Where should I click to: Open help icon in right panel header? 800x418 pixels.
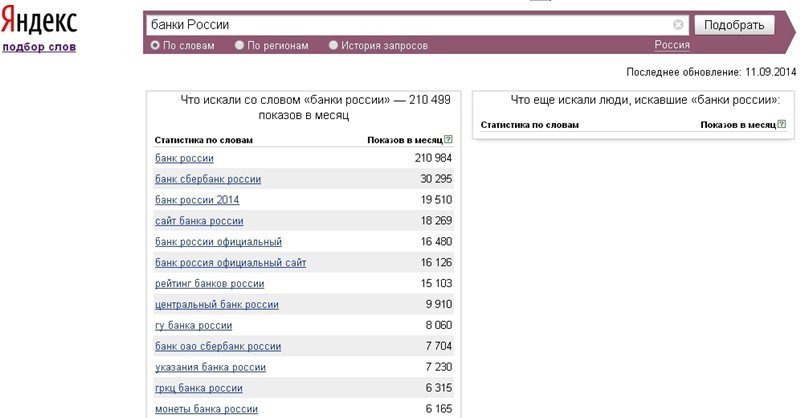click(782, 124)
